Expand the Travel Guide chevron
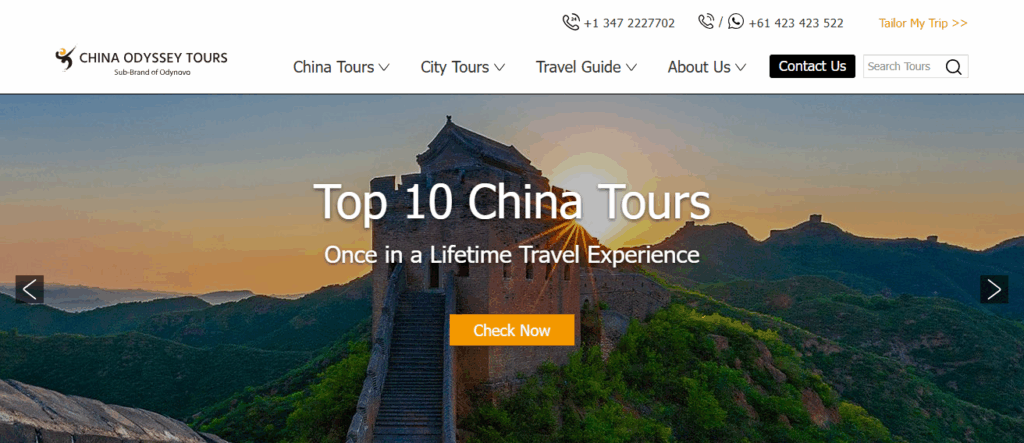 point(631,67)
